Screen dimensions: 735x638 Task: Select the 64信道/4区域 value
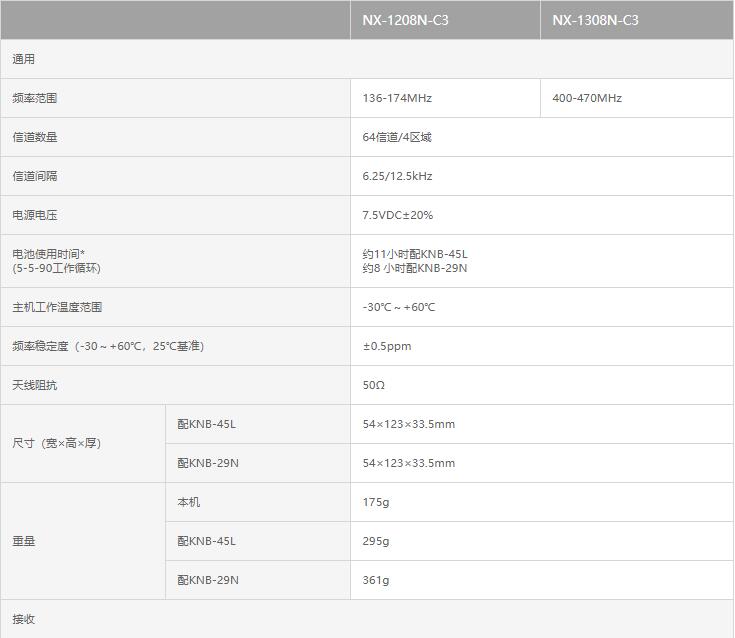pyautogui.click(x=397, y=137)
